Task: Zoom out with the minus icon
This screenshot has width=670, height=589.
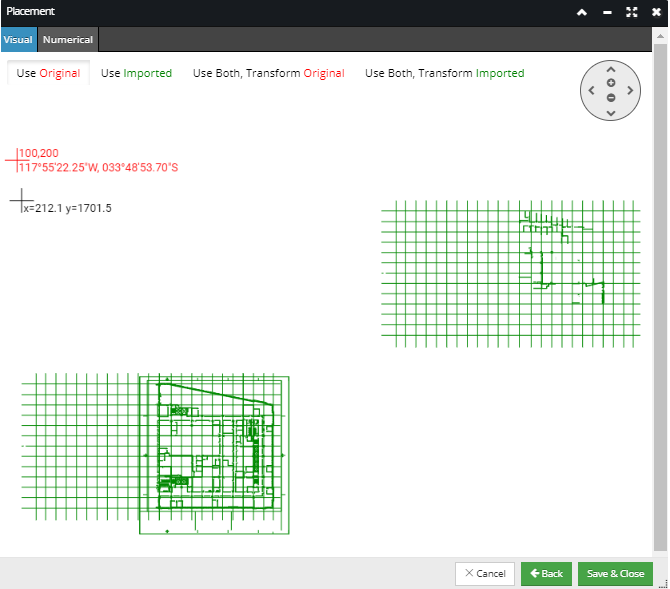Action: point(611,98)
